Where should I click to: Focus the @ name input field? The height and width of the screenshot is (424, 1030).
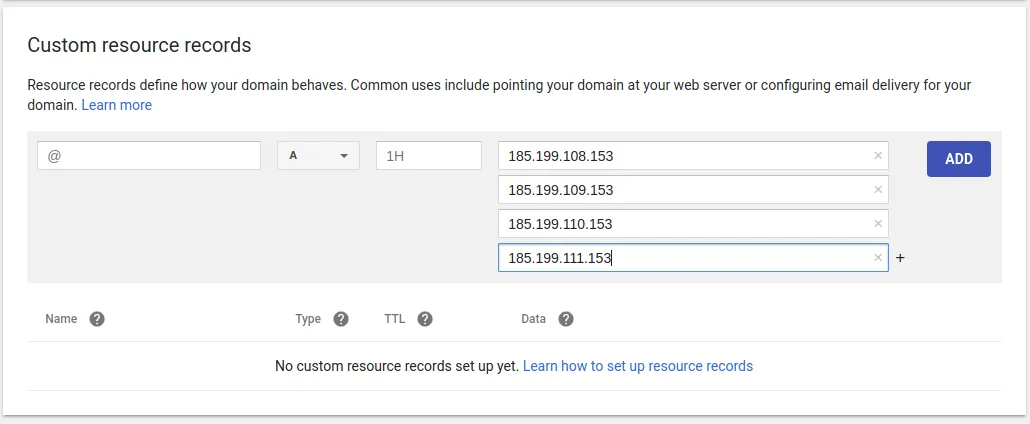149,156
